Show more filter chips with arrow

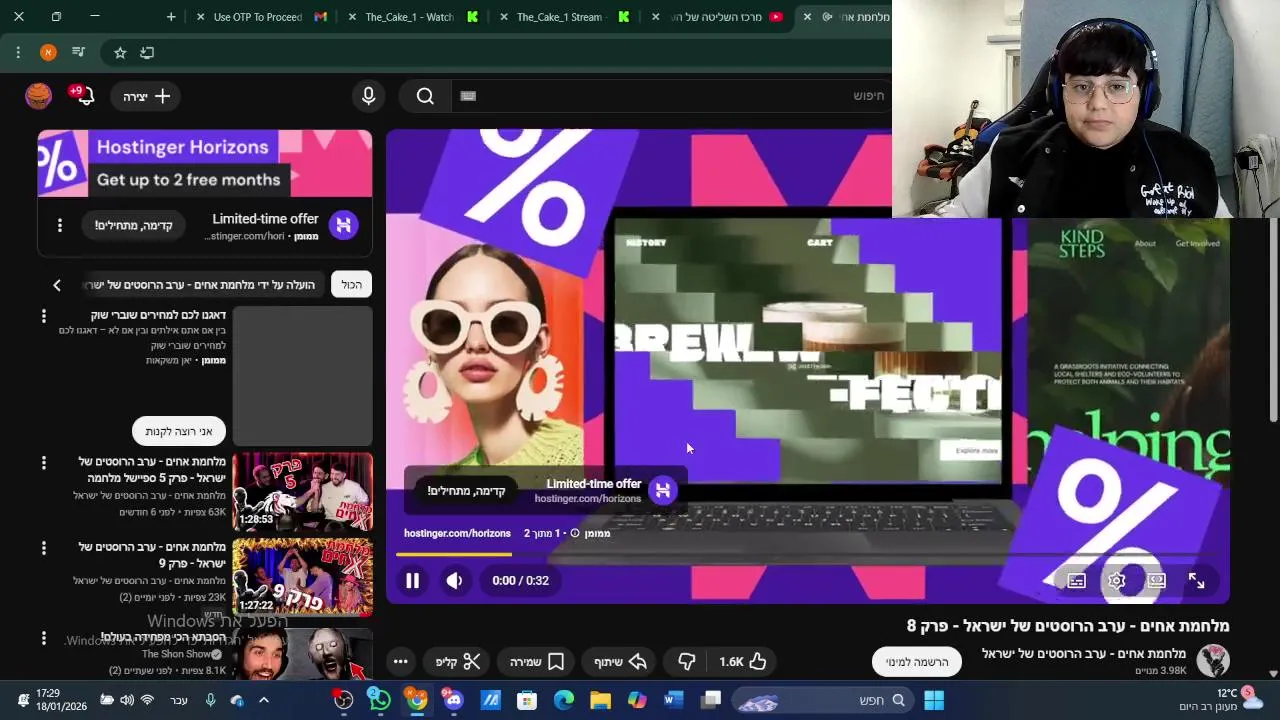coord(57,285)
